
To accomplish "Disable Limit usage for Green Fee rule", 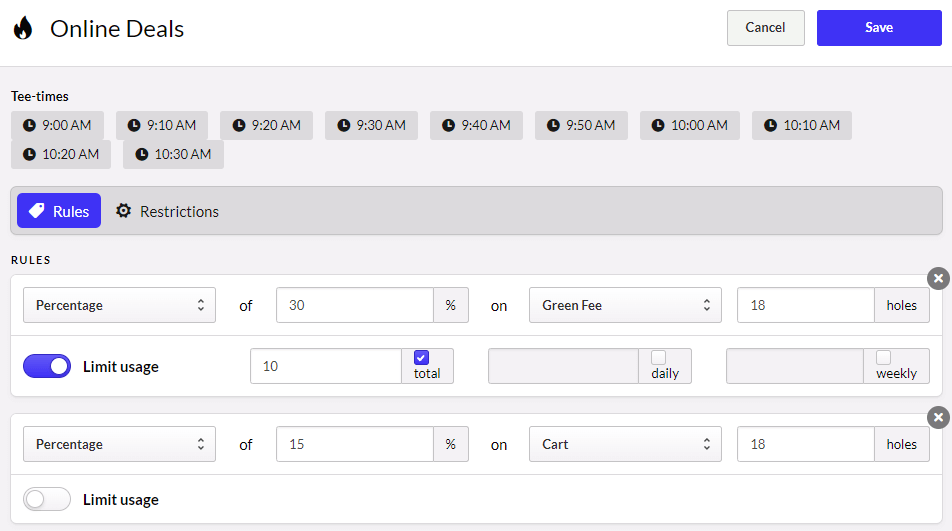I will 47,366.
